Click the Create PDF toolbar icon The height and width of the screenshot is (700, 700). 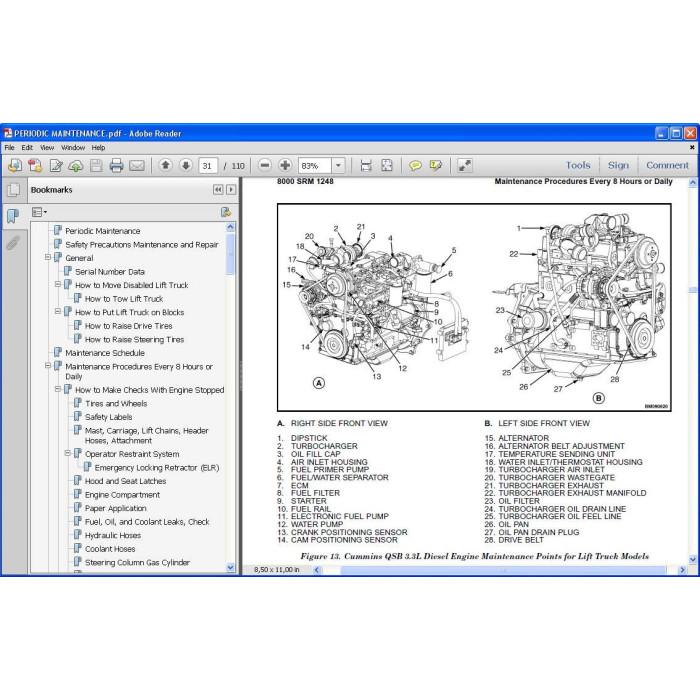point(14,166)
